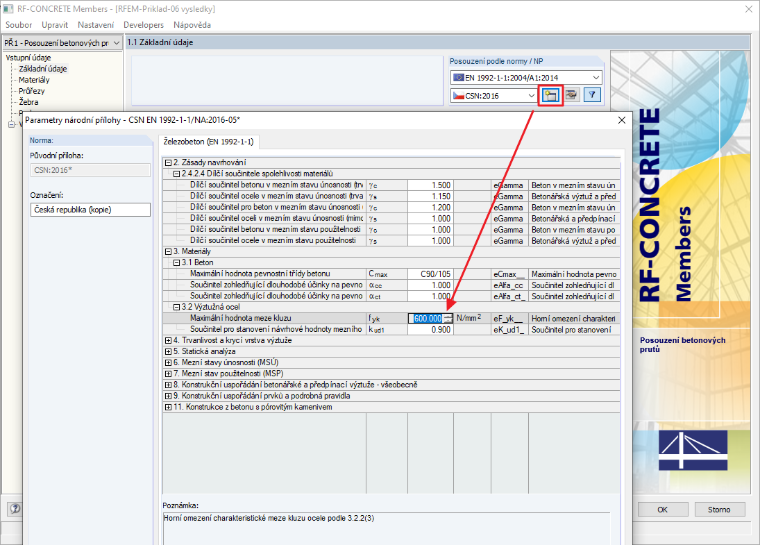The width and height of the screenshot is (760, 545).
Task: Click the Původní příloha field CSN:2016*
Action: coord(90,170)
